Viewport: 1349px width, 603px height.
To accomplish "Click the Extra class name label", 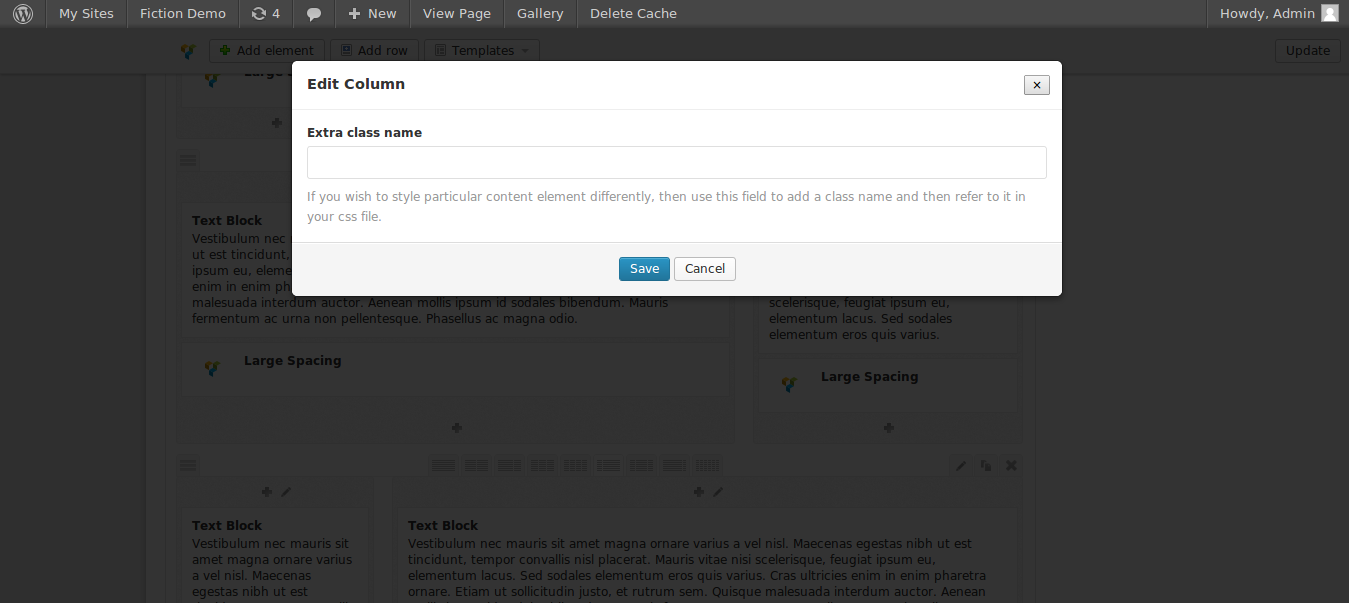I will 364,132.
